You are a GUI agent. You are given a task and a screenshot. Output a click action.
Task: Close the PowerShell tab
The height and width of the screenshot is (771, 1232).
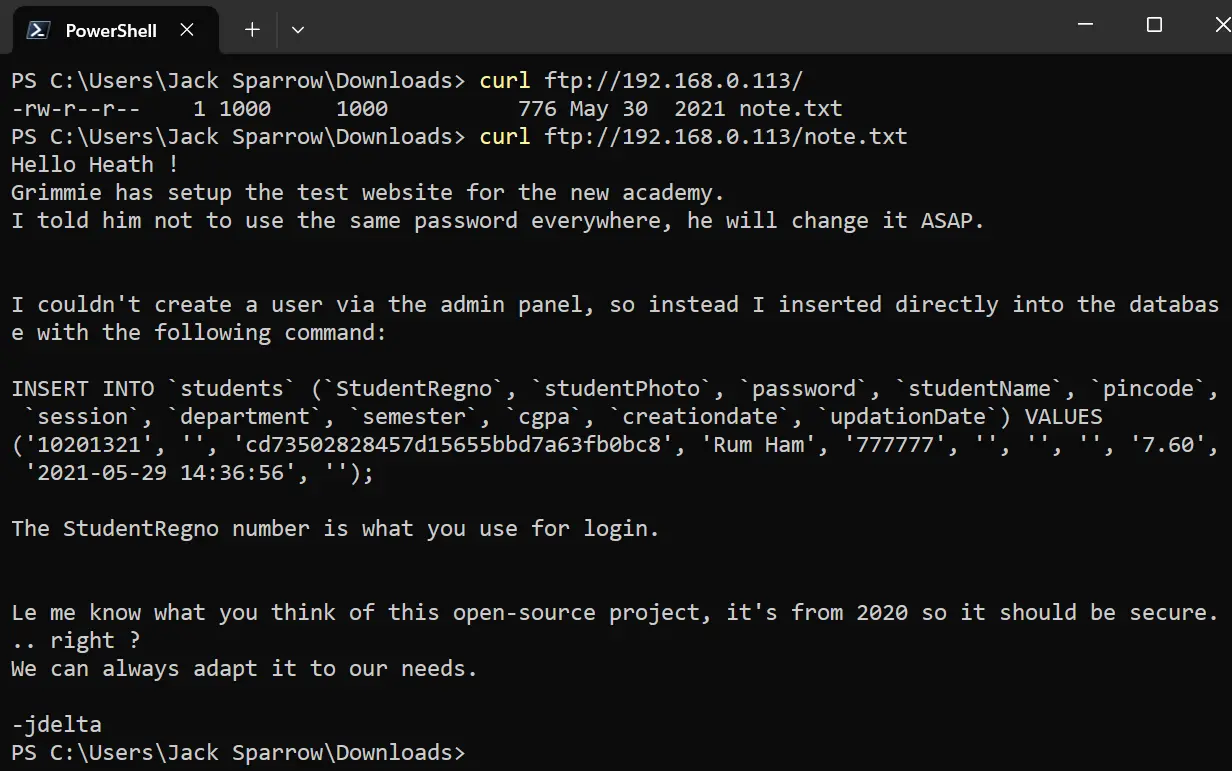(x=187, y=30)
